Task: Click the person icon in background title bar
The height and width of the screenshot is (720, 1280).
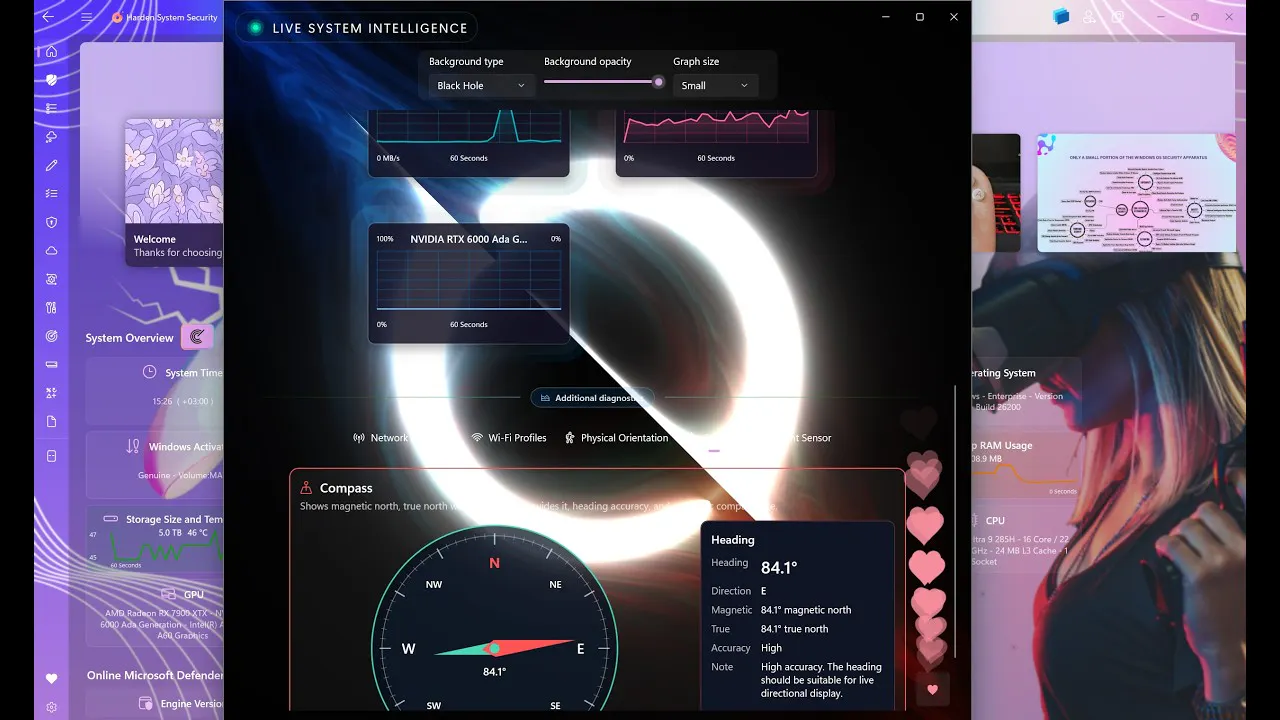Action: tap(1089, 17)
